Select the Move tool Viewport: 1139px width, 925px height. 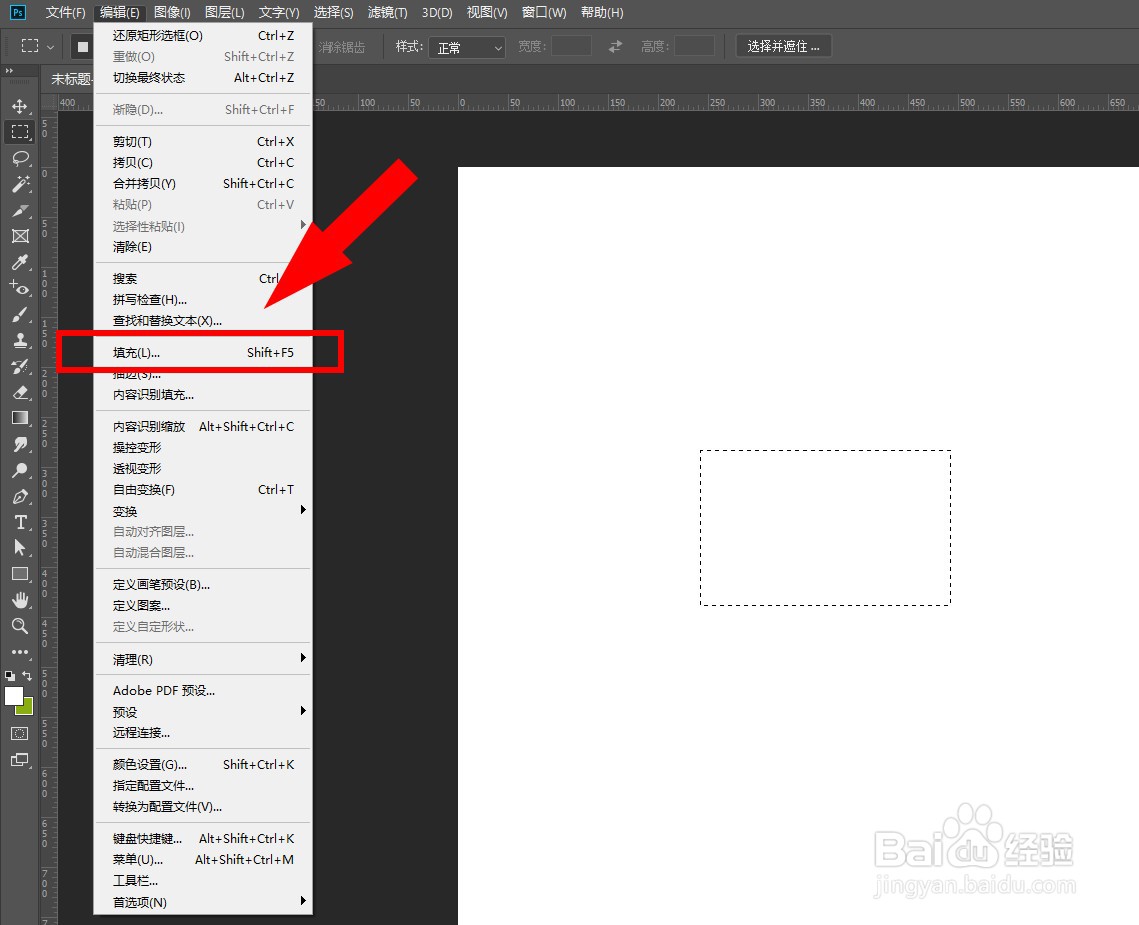click(x=20, y=106)
